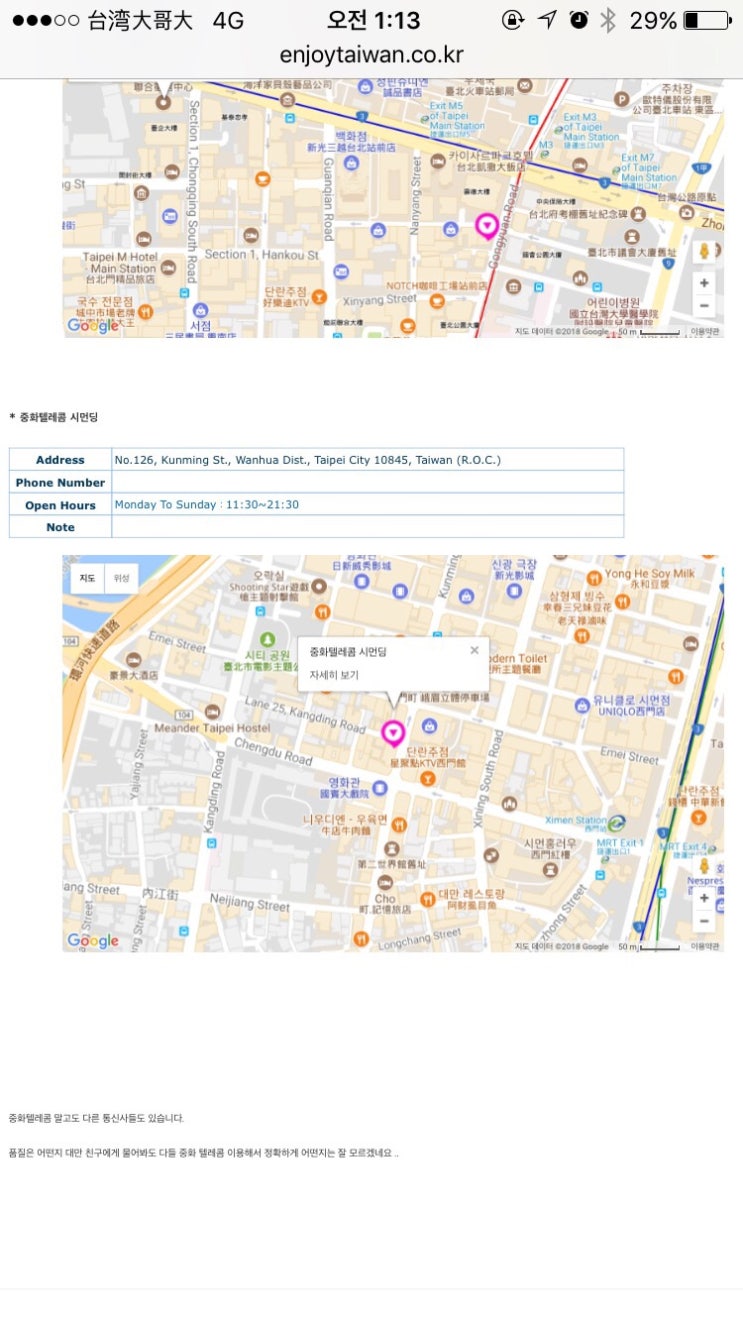The height and width of the screenshot is (1322, 743).
Task: Tap the 대만 레스토랑 restaurant icon
Action: point(427,899)
